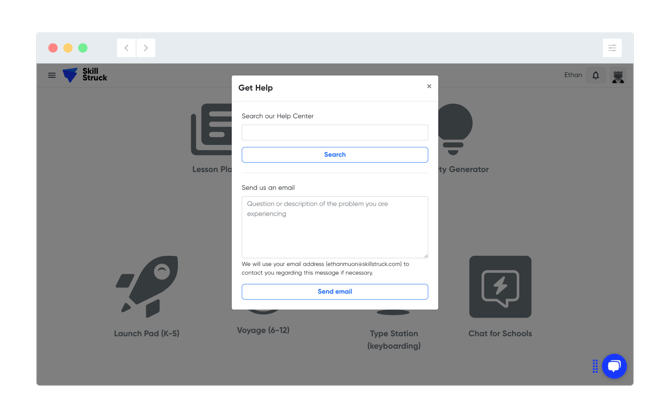Open the notifications bell
This screenshot has width=670, height=418.
596,75
